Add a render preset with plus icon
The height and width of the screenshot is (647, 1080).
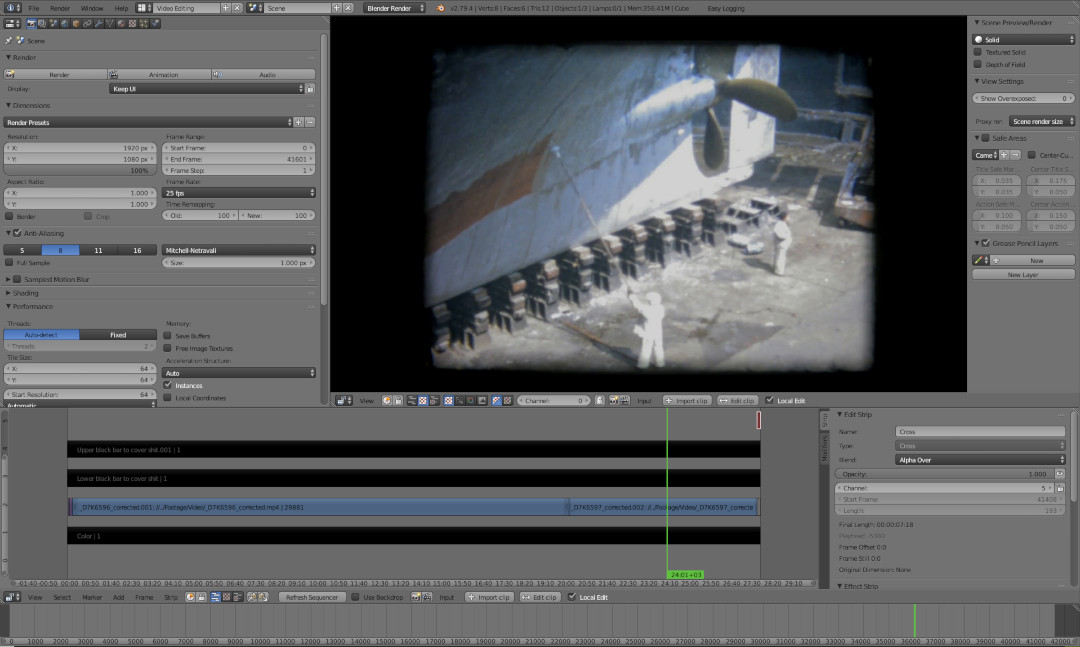[x=299, y=123]
